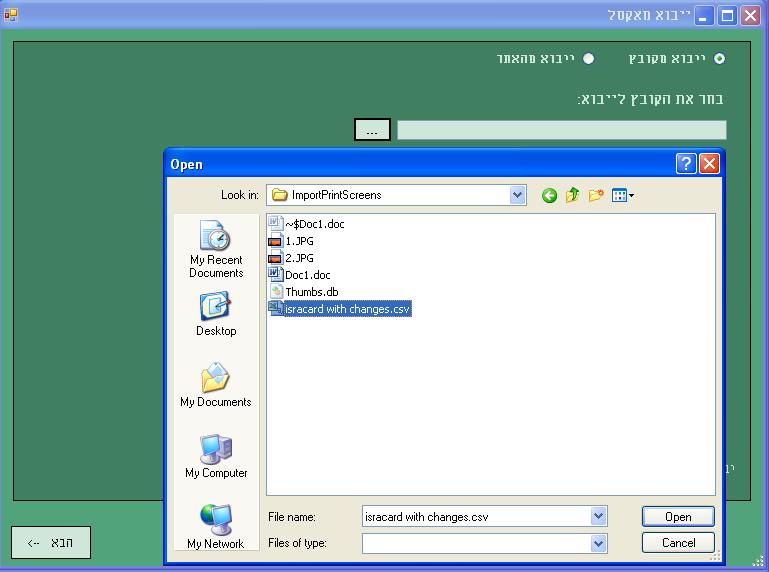The width and height of the screenshot is (769, 572).
Task: Click the application icon in title bar
Action: click(x=10, y=15)
